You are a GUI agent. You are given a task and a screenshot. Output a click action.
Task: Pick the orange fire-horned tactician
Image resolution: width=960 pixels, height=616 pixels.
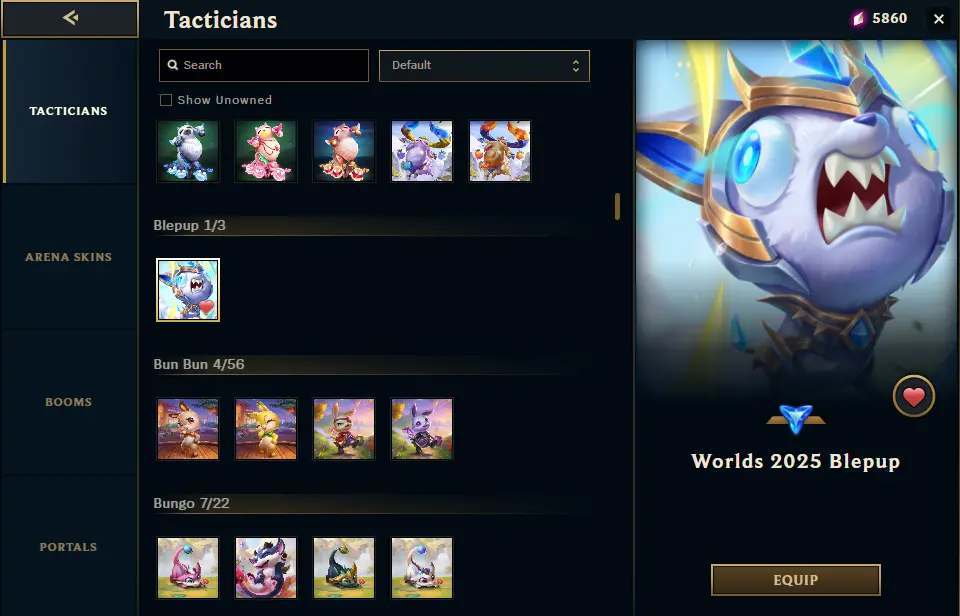tap(500, 151)
